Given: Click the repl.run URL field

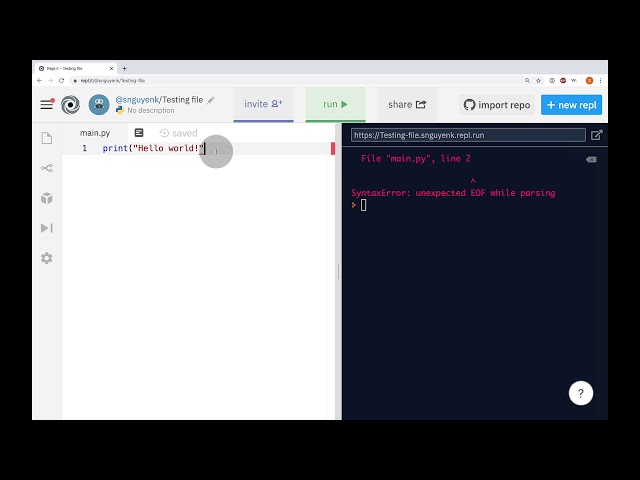Looking at the screenshot, I should (x=468, y=135).
